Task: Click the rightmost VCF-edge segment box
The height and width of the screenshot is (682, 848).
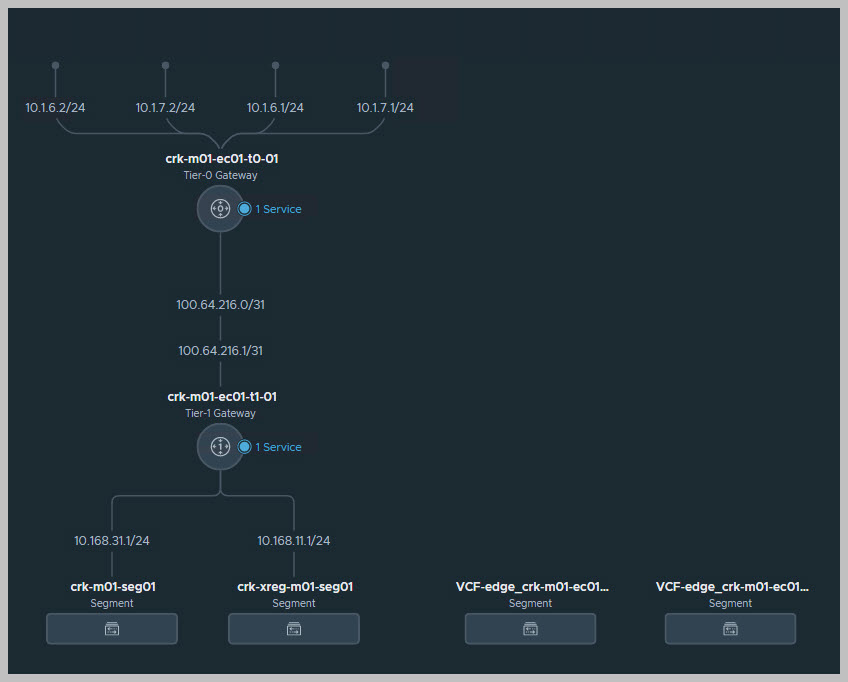Action: pyautogui.click(x=730, y=629)
